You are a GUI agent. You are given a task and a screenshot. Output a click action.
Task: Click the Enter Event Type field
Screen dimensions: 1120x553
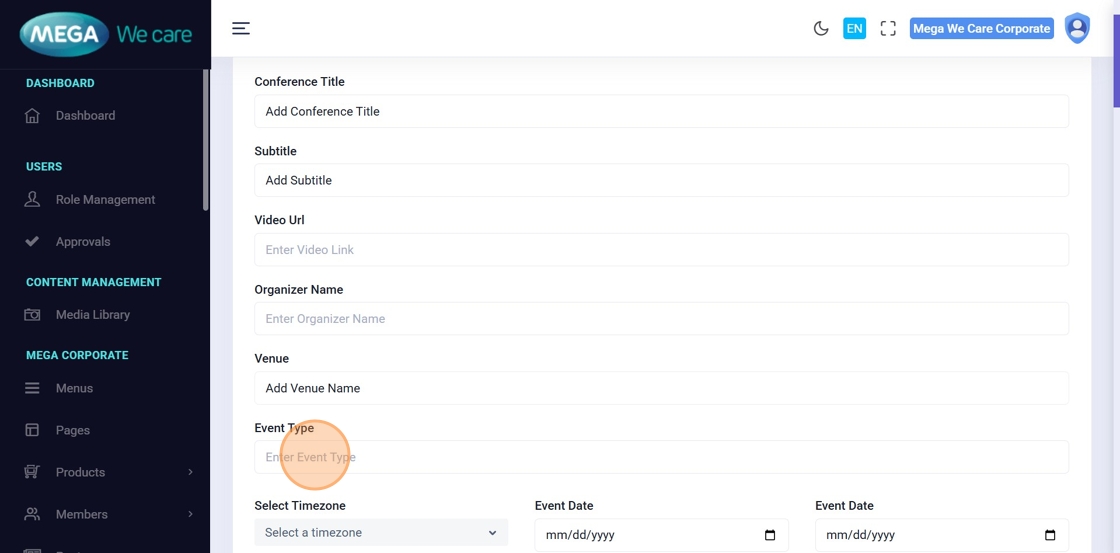pyautogui.click(x=661, y=457)
